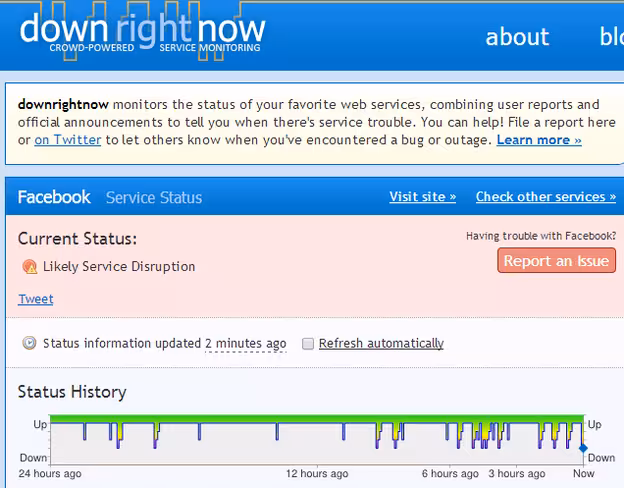Screen dimensions: 624x488
Task: Click the downrightnow site logo
Action: 142,33
